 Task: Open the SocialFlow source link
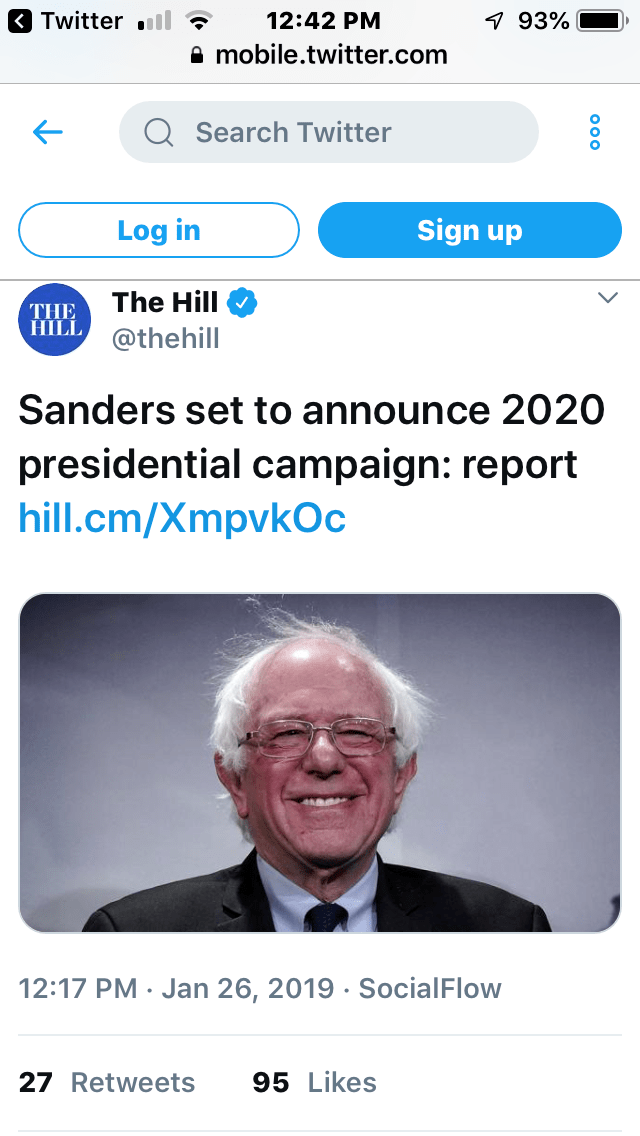(x=430, y=989)
